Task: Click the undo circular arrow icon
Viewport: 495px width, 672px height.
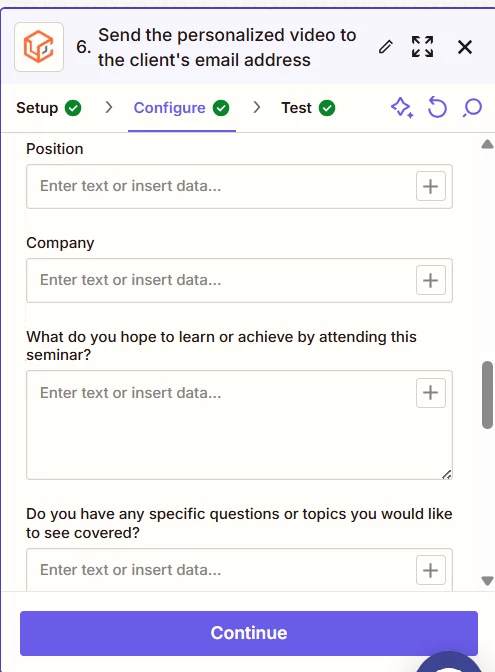Action: pos(437,107)
